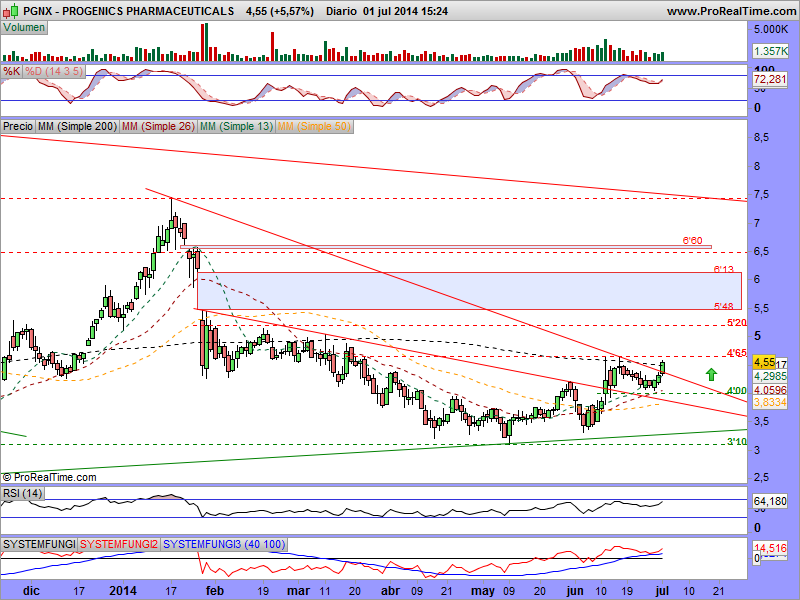Screen dimensions: 800x600
Task: Click the mar label on the date axis
Action: [298, 591]
